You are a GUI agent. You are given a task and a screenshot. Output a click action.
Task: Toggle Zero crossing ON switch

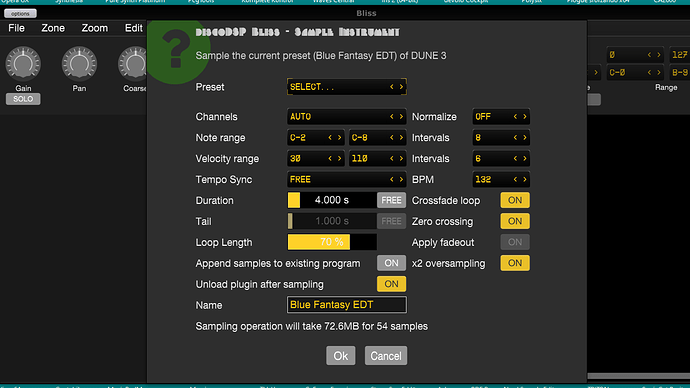click(x=515, y=221)
